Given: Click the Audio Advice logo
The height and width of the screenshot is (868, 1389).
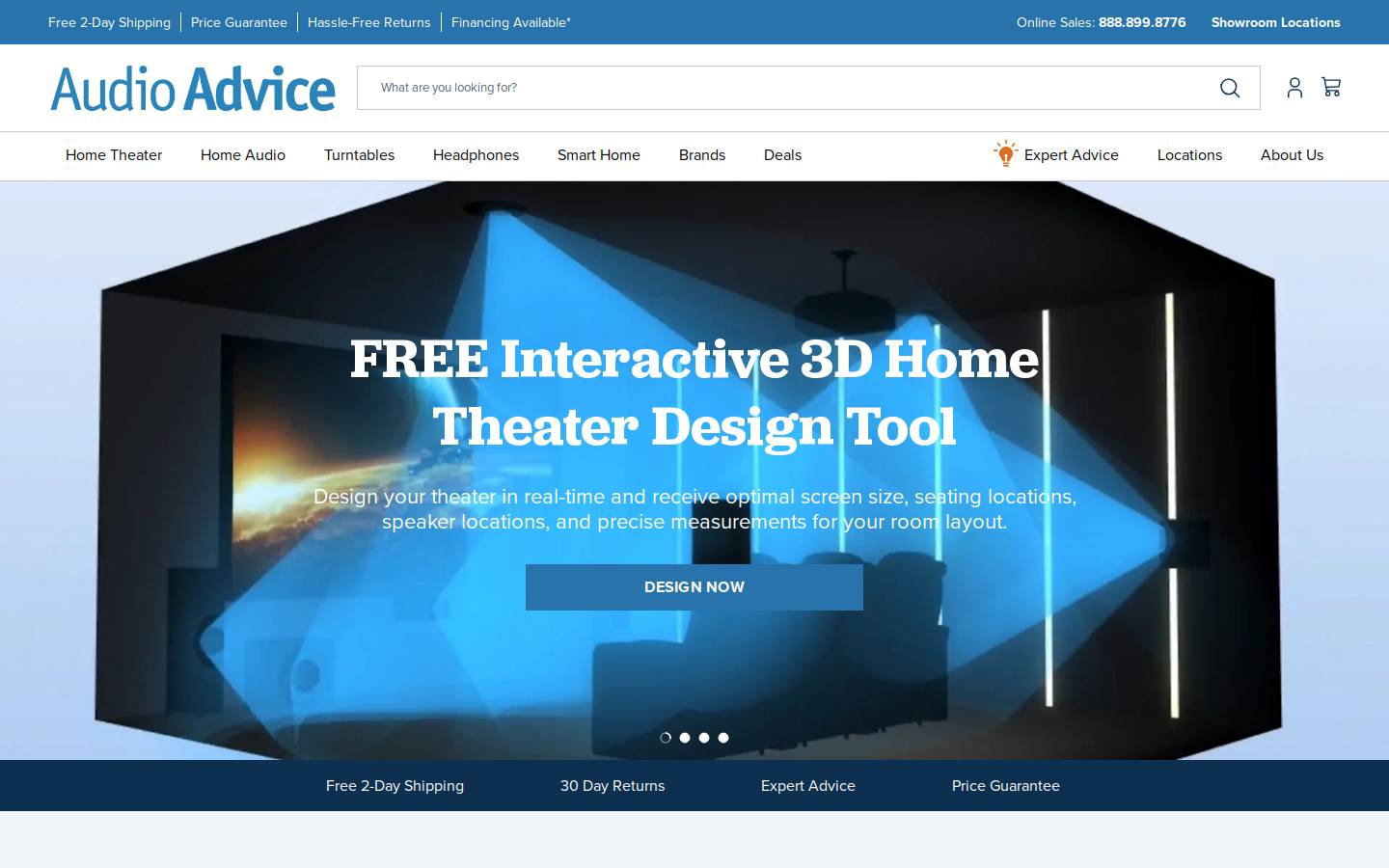Looking at the screenshot, I should tap(193, 89).
